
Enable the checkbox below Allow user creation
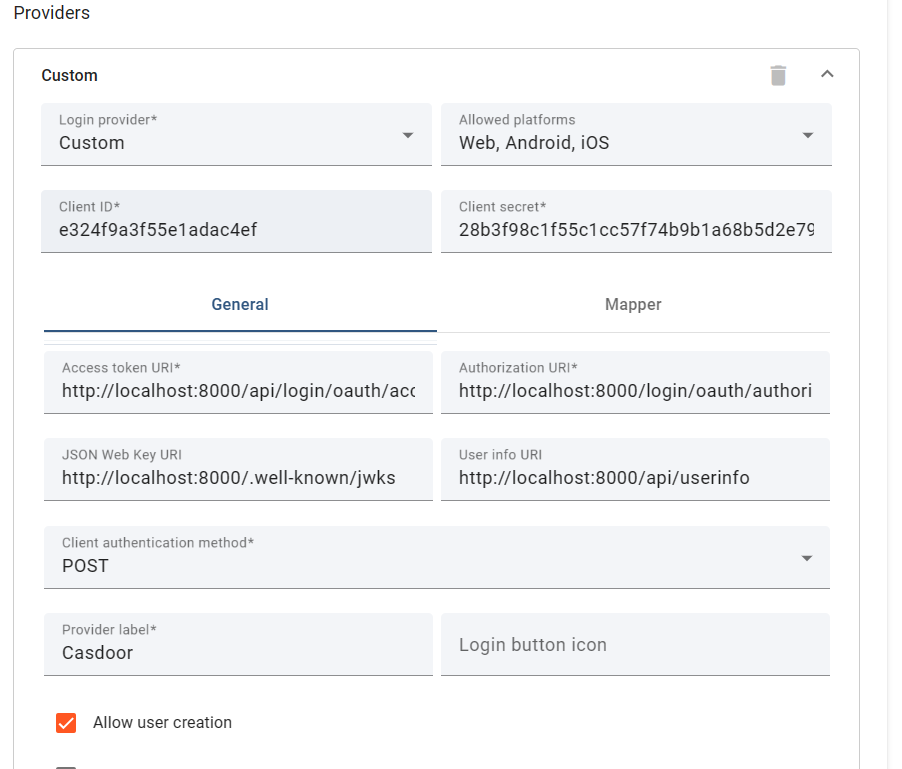66,765
